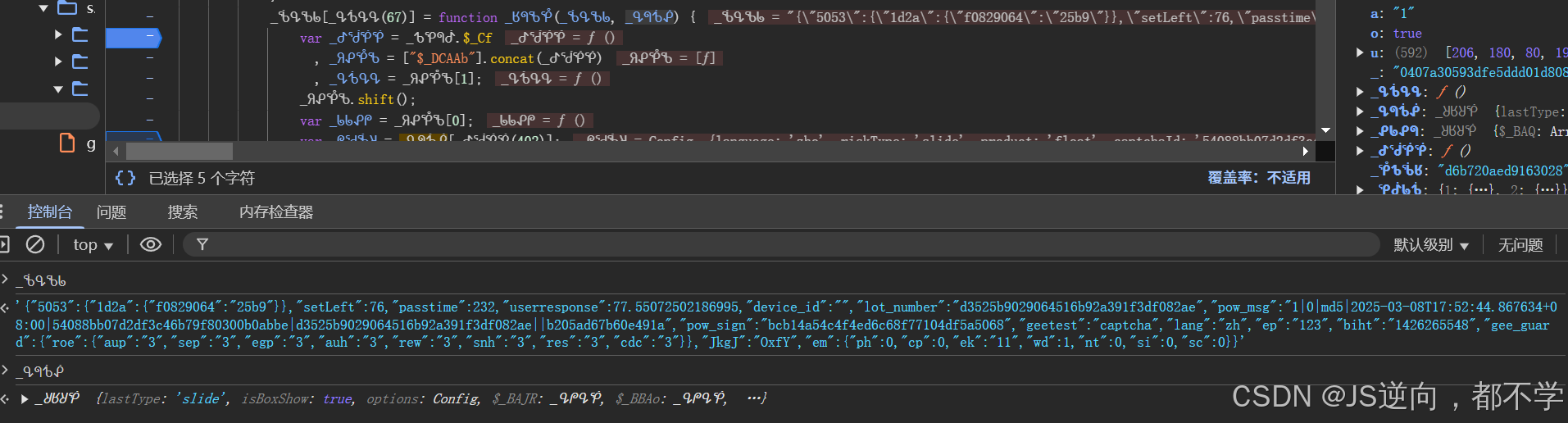Switch to the 搜索 tab
This screenshot has width=1568, height=423.
click(183, 212)
